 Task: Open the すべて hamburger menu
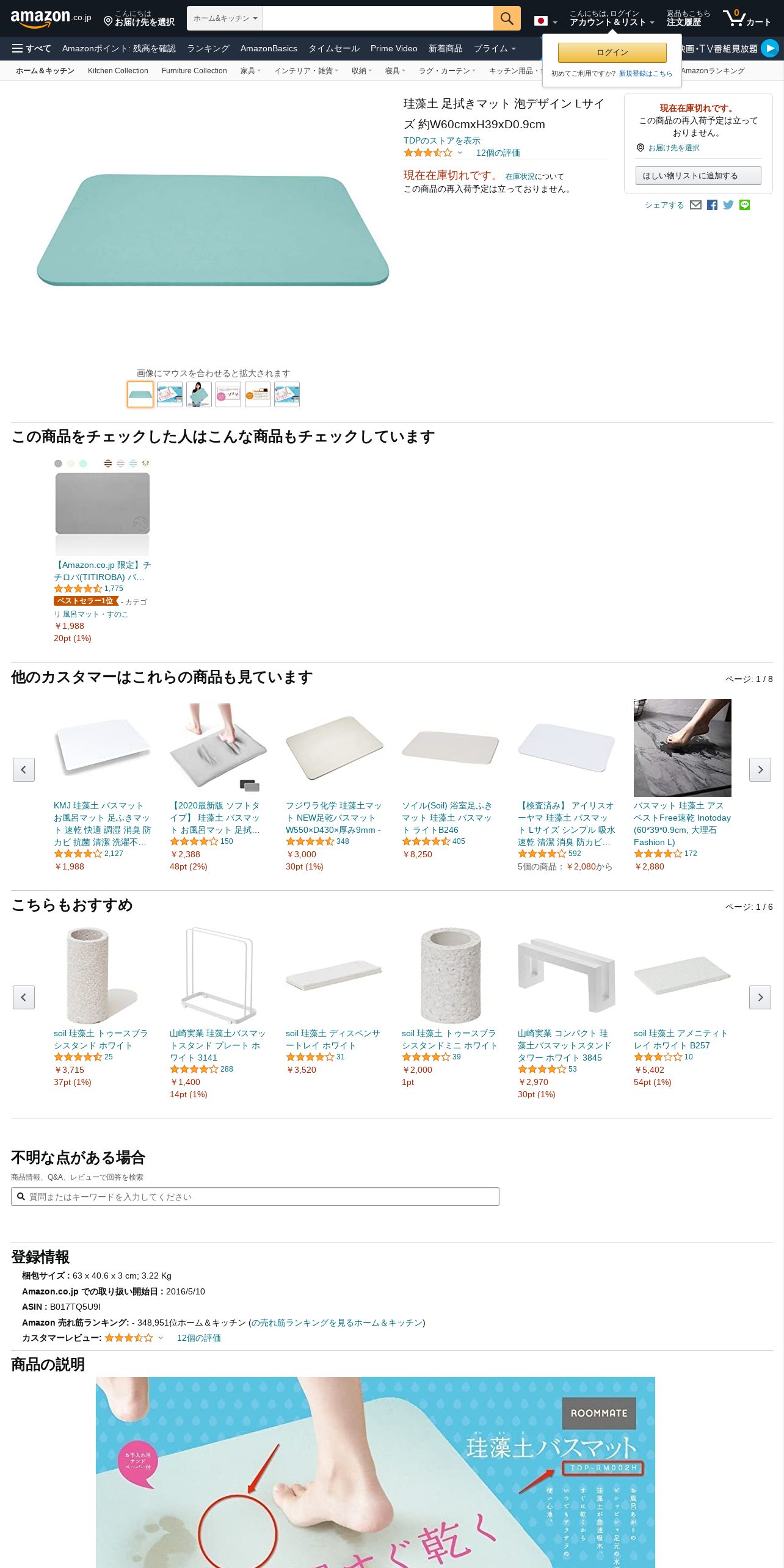(31, 48)
